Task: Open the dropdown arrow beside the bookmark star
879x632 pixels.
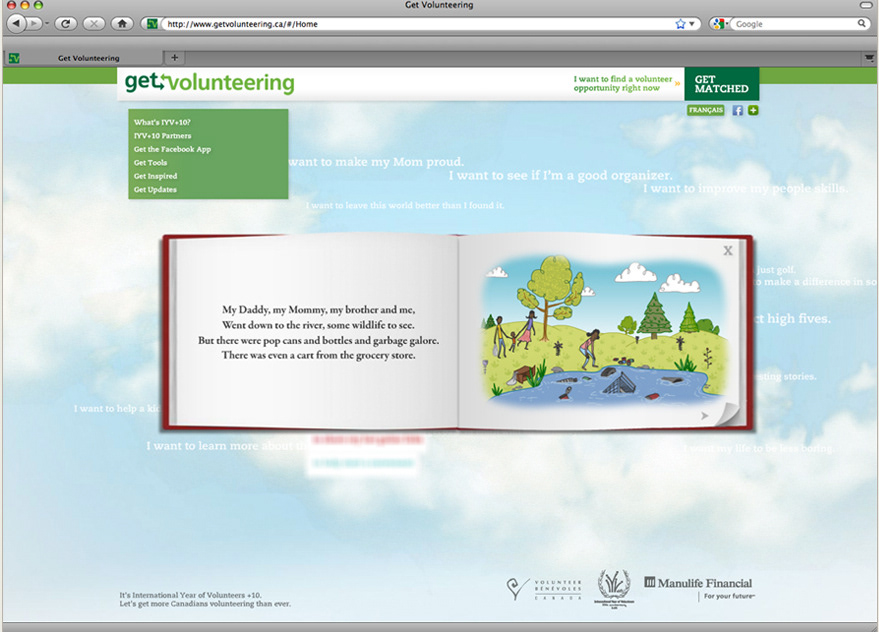Action: 692,24
